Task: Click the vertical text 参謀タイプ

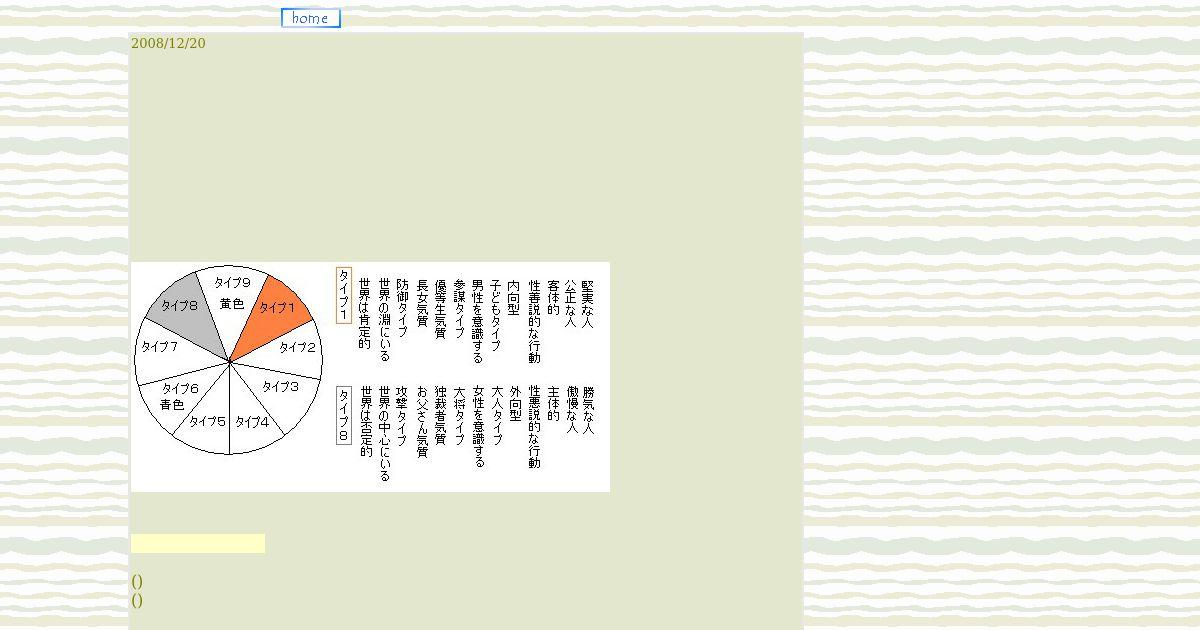Action: [459, 308]
